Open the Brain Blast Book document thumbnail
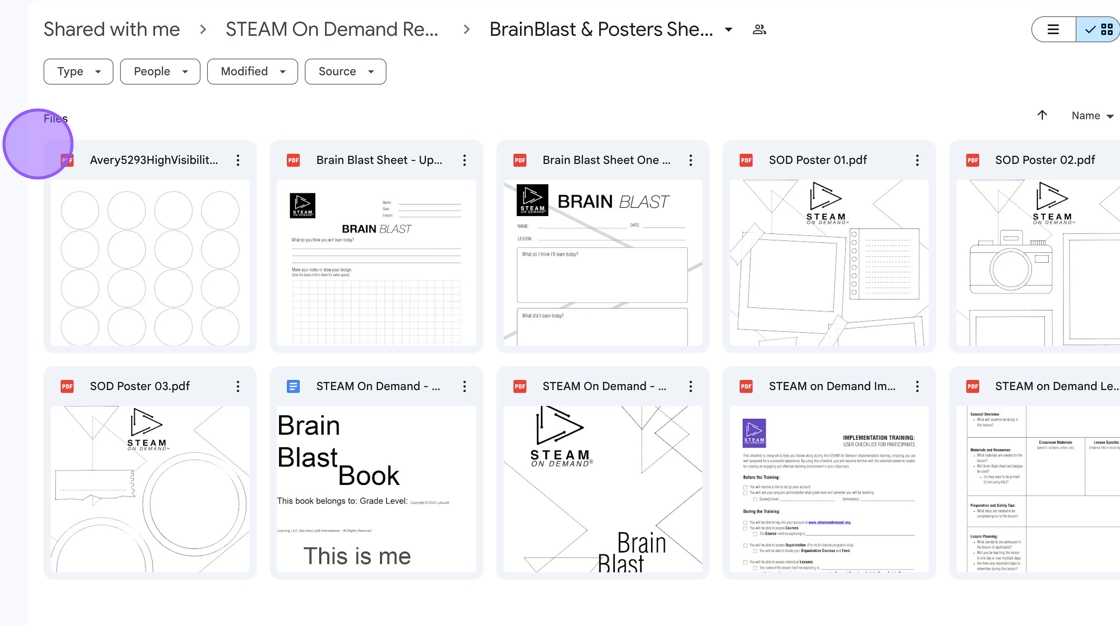 [376, 489]
